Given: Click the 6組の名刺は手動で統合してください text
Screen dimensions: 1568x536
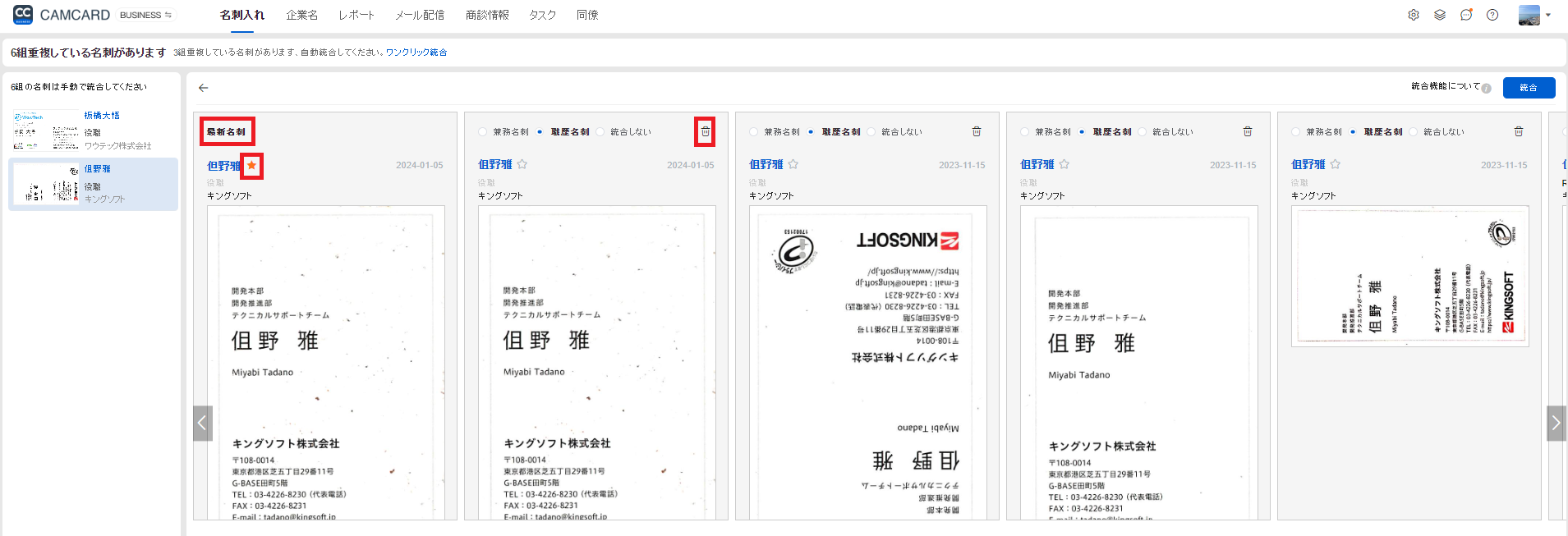Looking at the screenshot, I should click(x=79, y=87).
